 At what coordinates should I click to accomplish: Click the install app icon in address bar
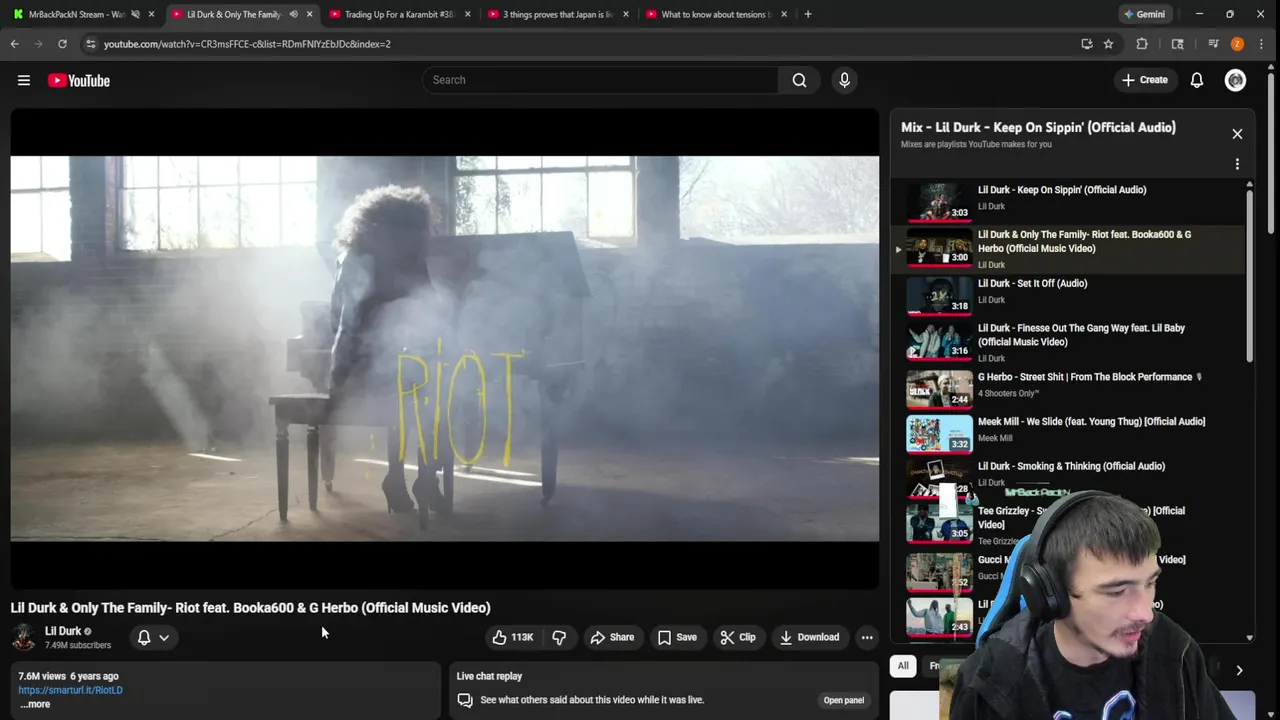click(x=1087, y=44)
